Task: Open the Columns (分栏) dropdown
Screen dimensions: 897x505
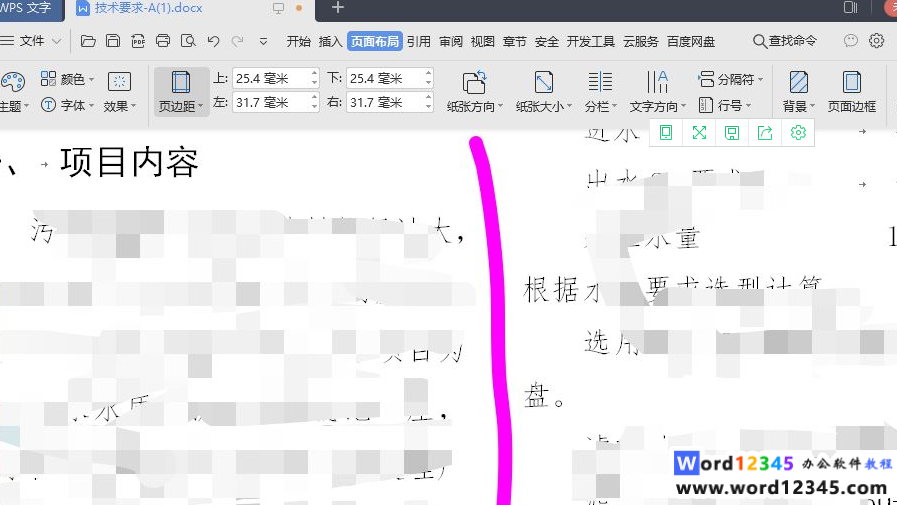Action: click(600, 106)
